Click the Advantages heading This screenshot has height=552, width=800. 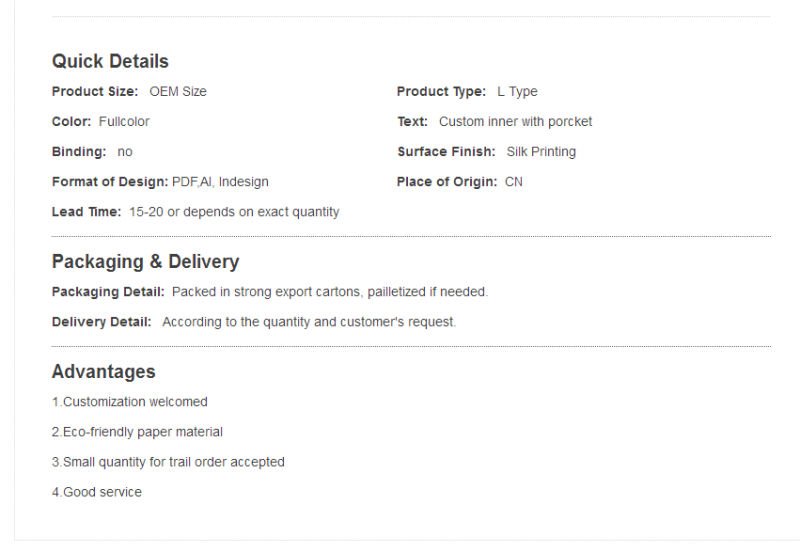(x=104, y=371)
